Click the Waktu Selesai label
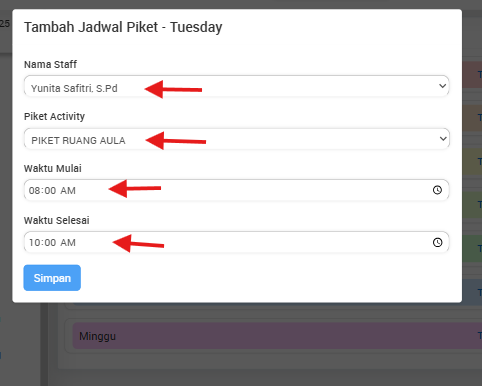The image size is (482, 386). pos(57,220)
